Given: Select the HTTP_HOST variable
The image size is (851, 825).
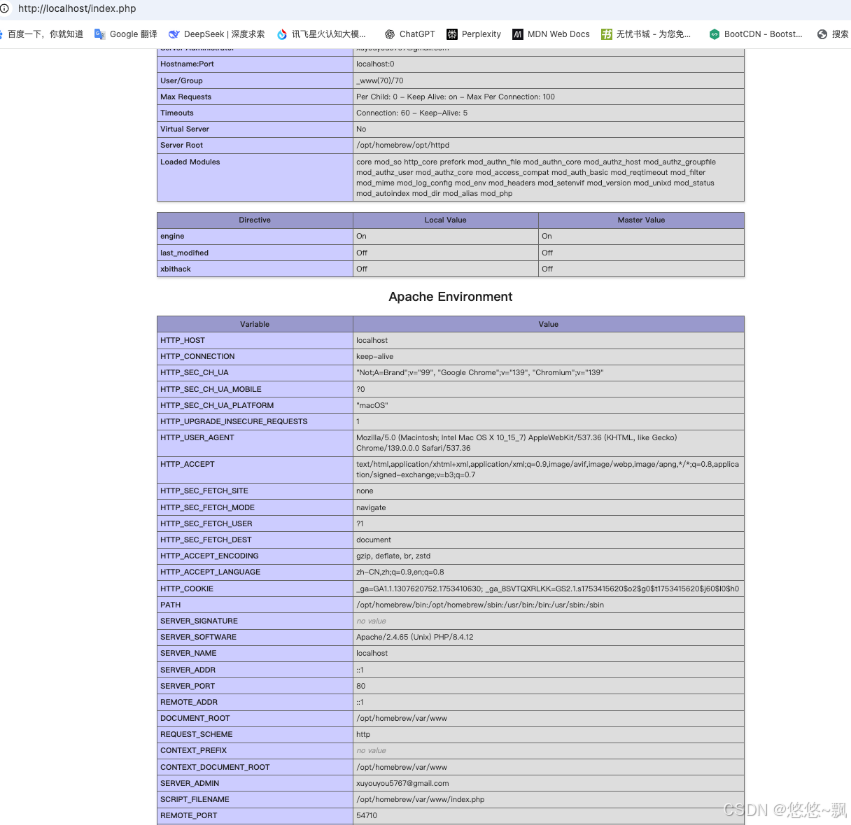Looking at the screenshot, I should coord(182,340).
